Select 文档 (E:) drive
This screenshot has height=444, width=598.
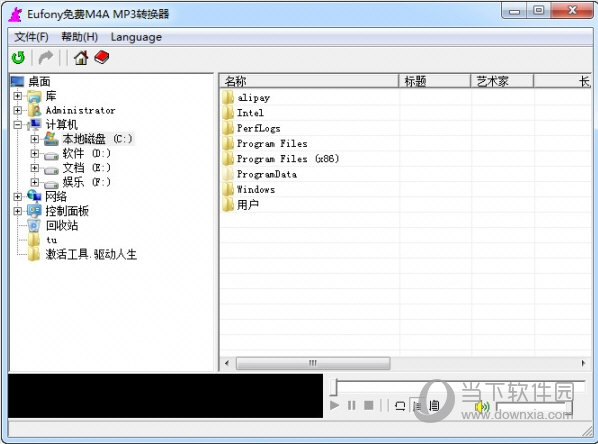tap(87, 168)
